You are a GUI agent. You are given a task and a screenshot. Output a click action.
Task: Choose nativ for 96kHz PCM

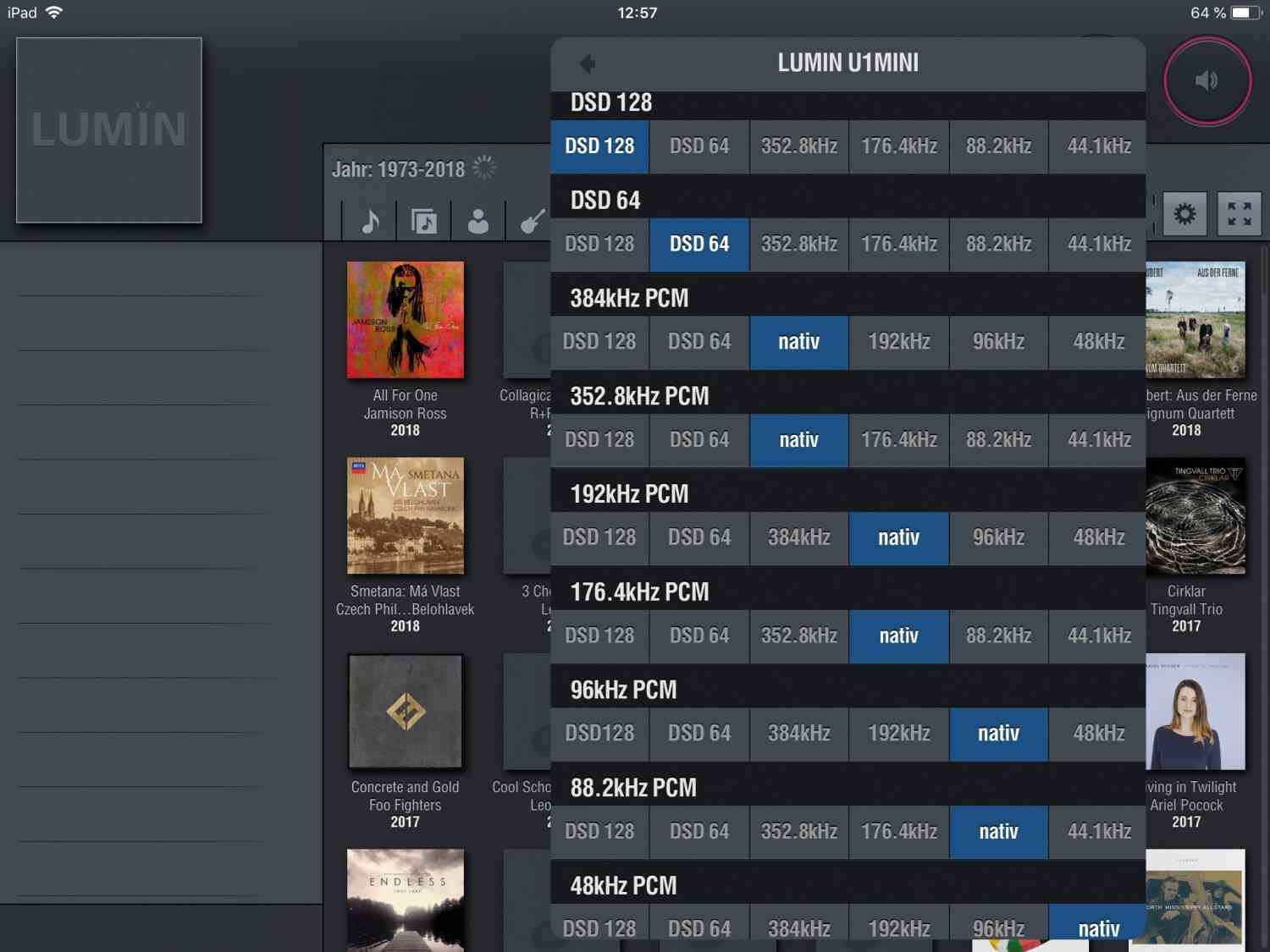click(998, 734)
